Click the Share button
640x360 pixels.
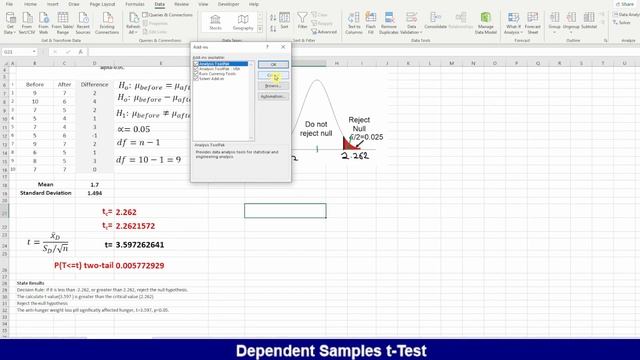coord(625,4)
